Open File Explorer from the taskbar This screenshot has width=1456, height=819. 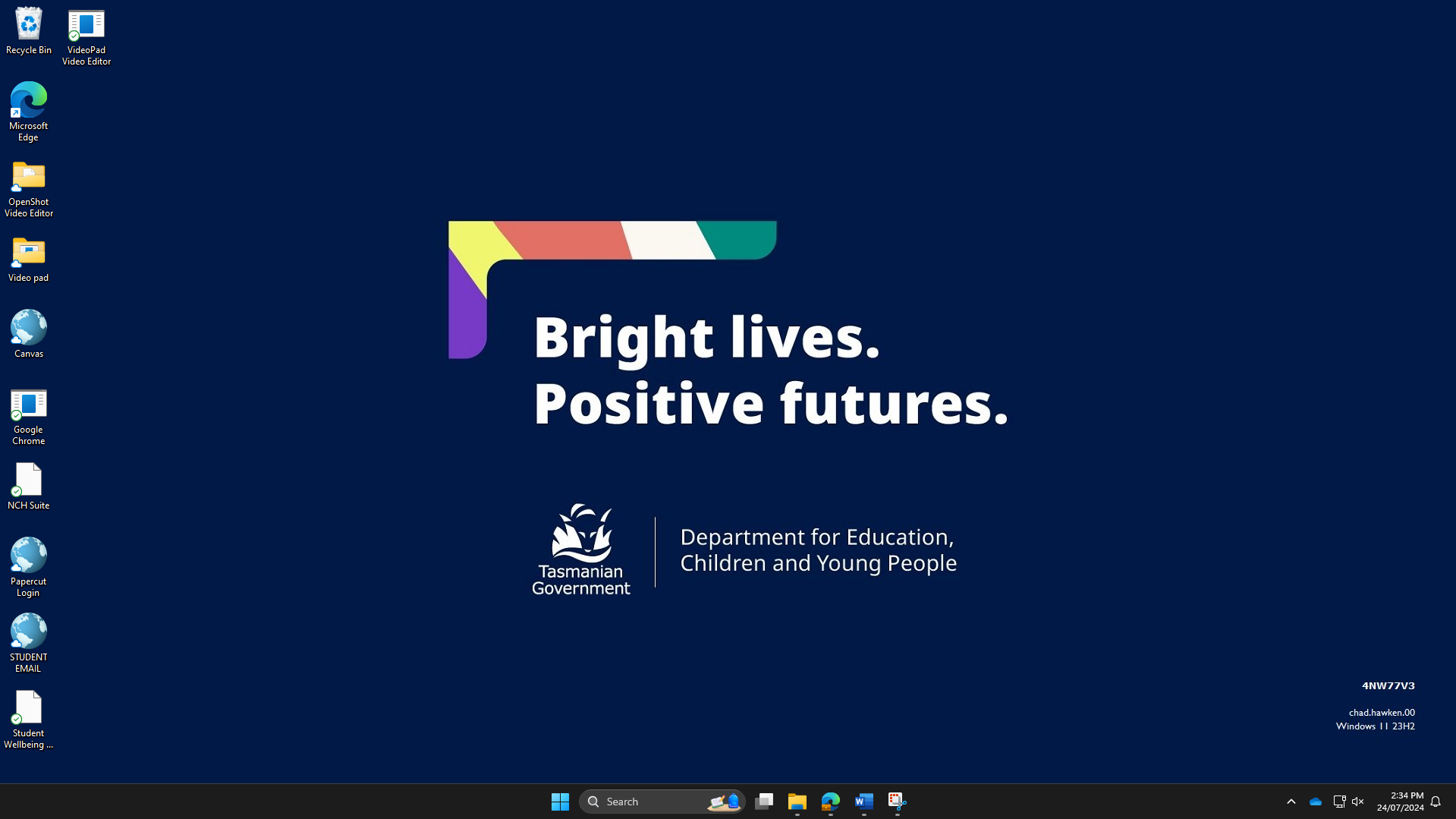797,802
